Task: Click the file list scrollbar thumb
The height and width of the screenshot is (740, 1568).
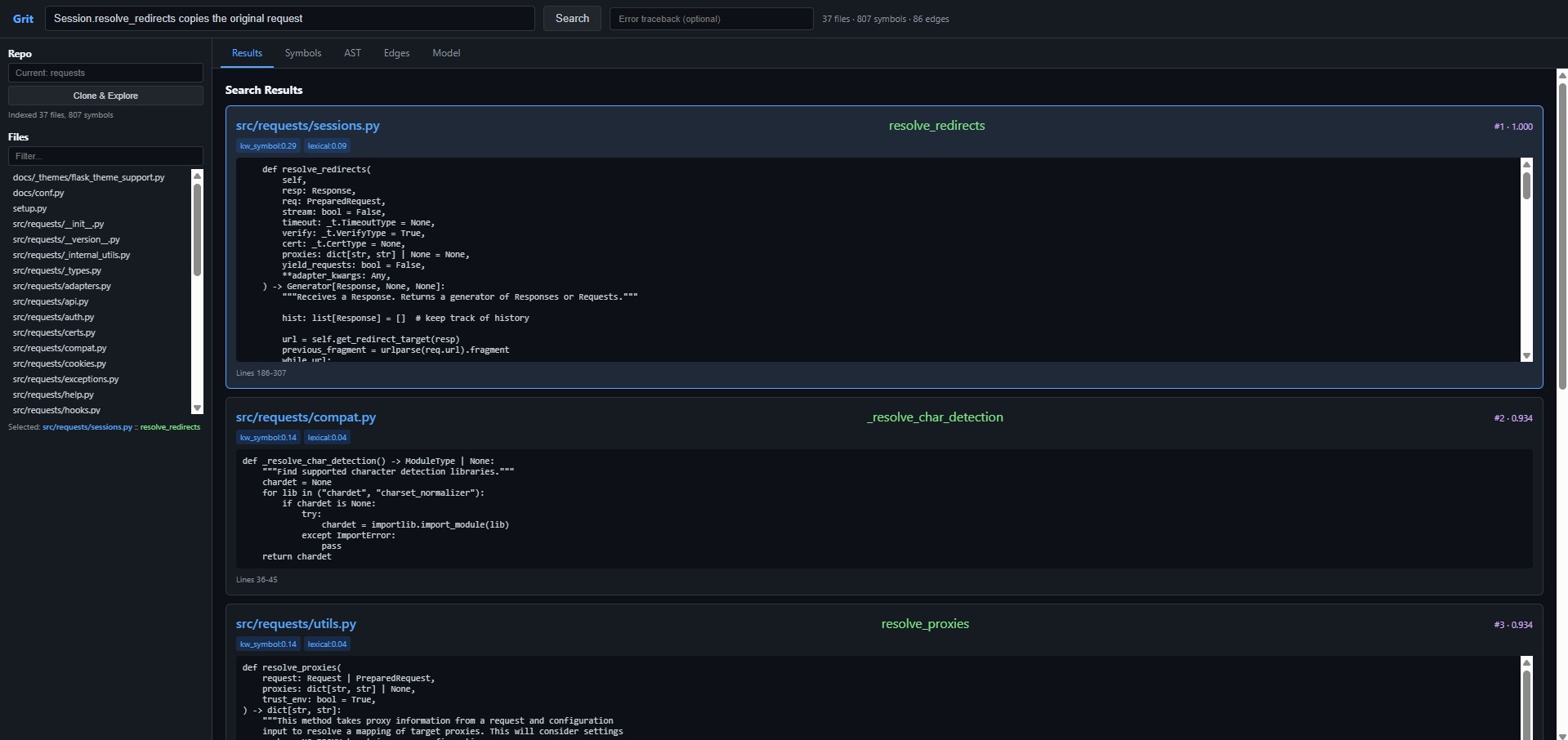Action: [x=197, y=230]
